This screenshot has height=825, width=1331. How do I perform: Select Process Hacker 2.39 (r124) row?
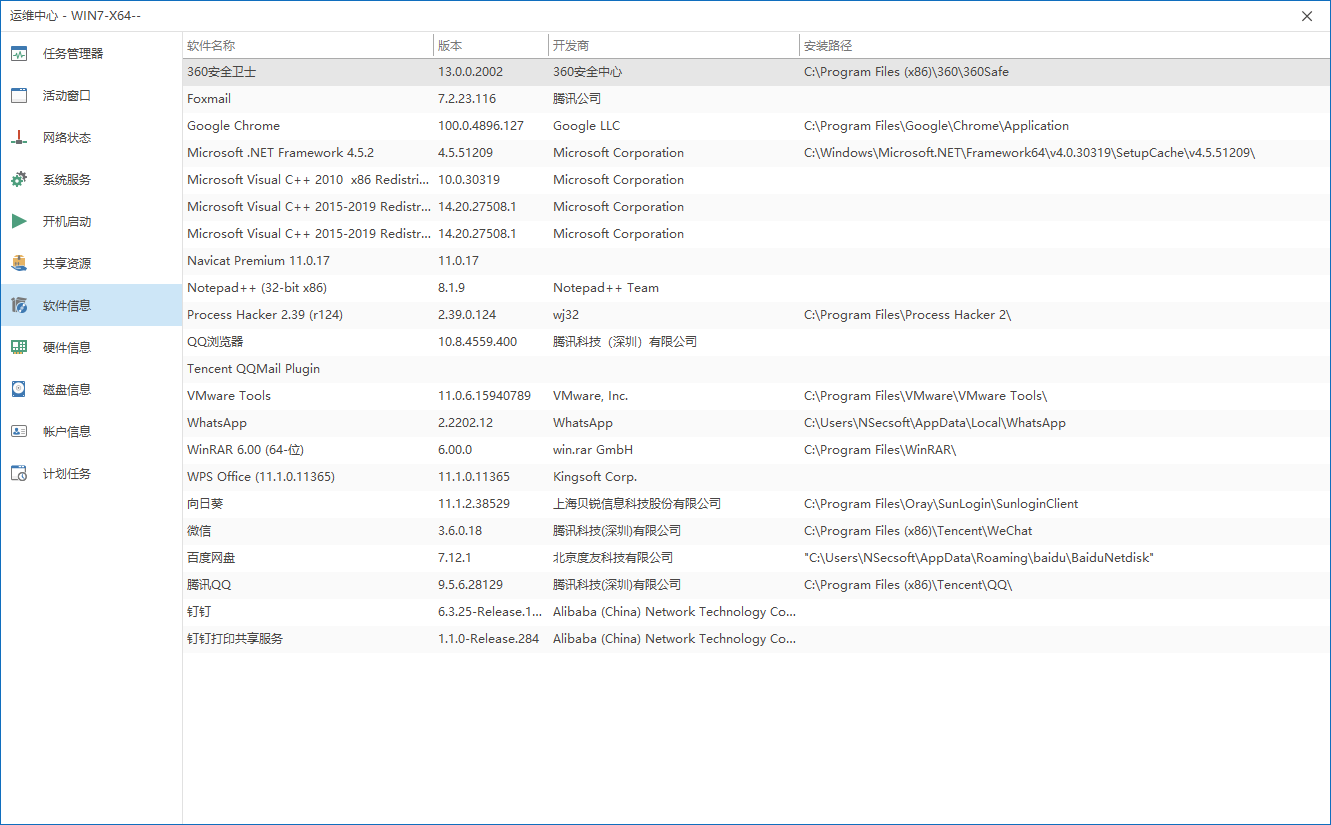[756, 315]
